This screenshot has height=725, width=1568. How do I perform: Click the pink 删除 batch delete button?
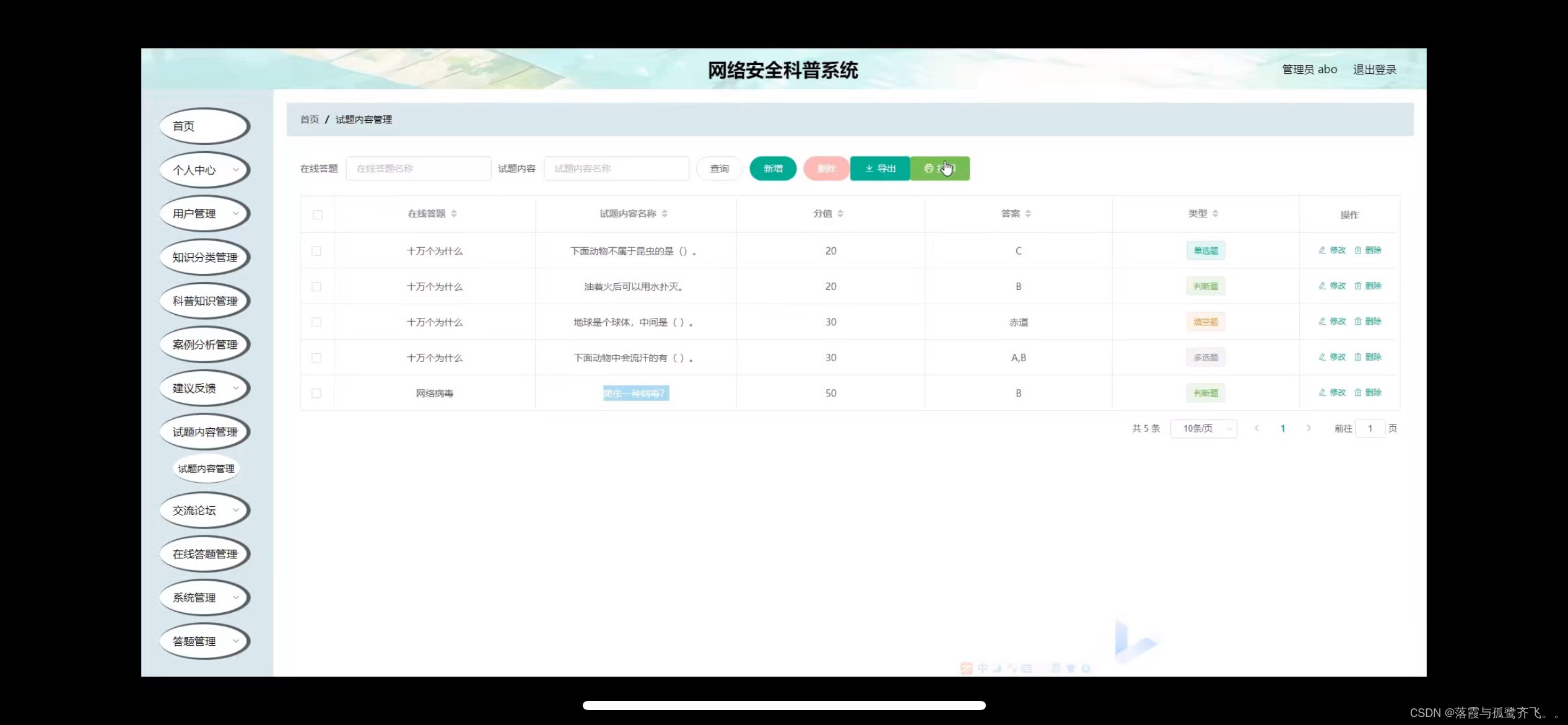click(x=826, y=169)
